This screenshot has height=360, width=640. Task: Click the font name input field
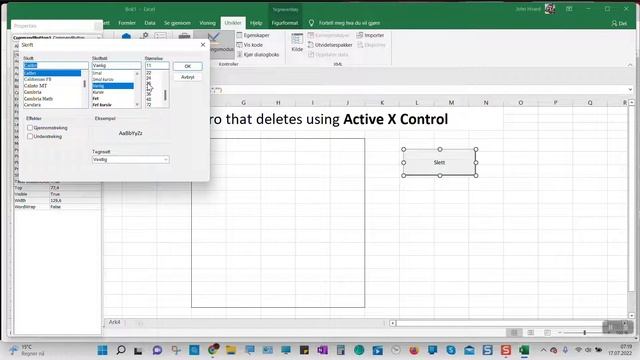tap(56, 65)
